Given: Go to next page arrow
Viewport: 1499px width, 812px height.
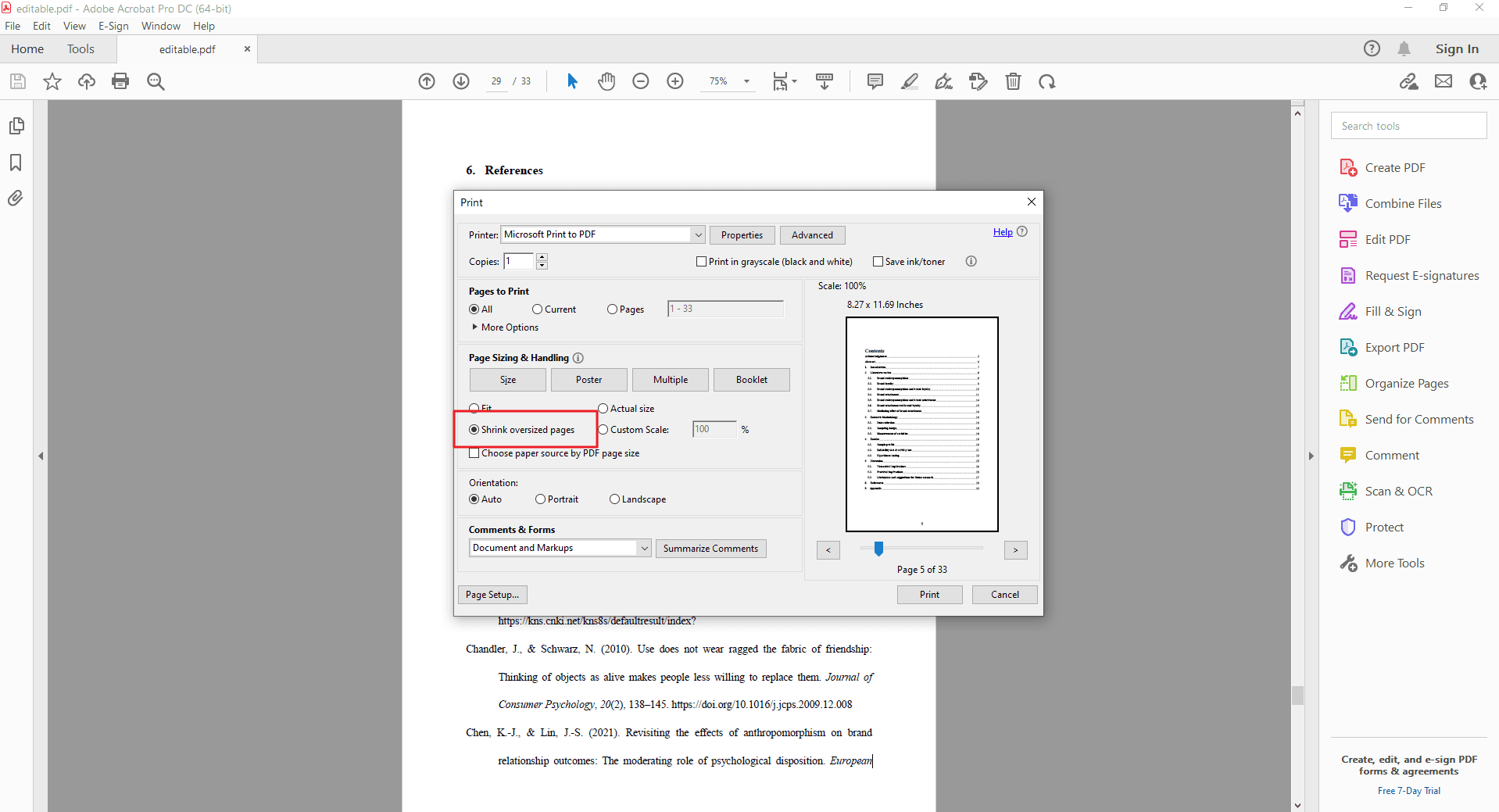Looking at the screenshot, I should point(461,81).
